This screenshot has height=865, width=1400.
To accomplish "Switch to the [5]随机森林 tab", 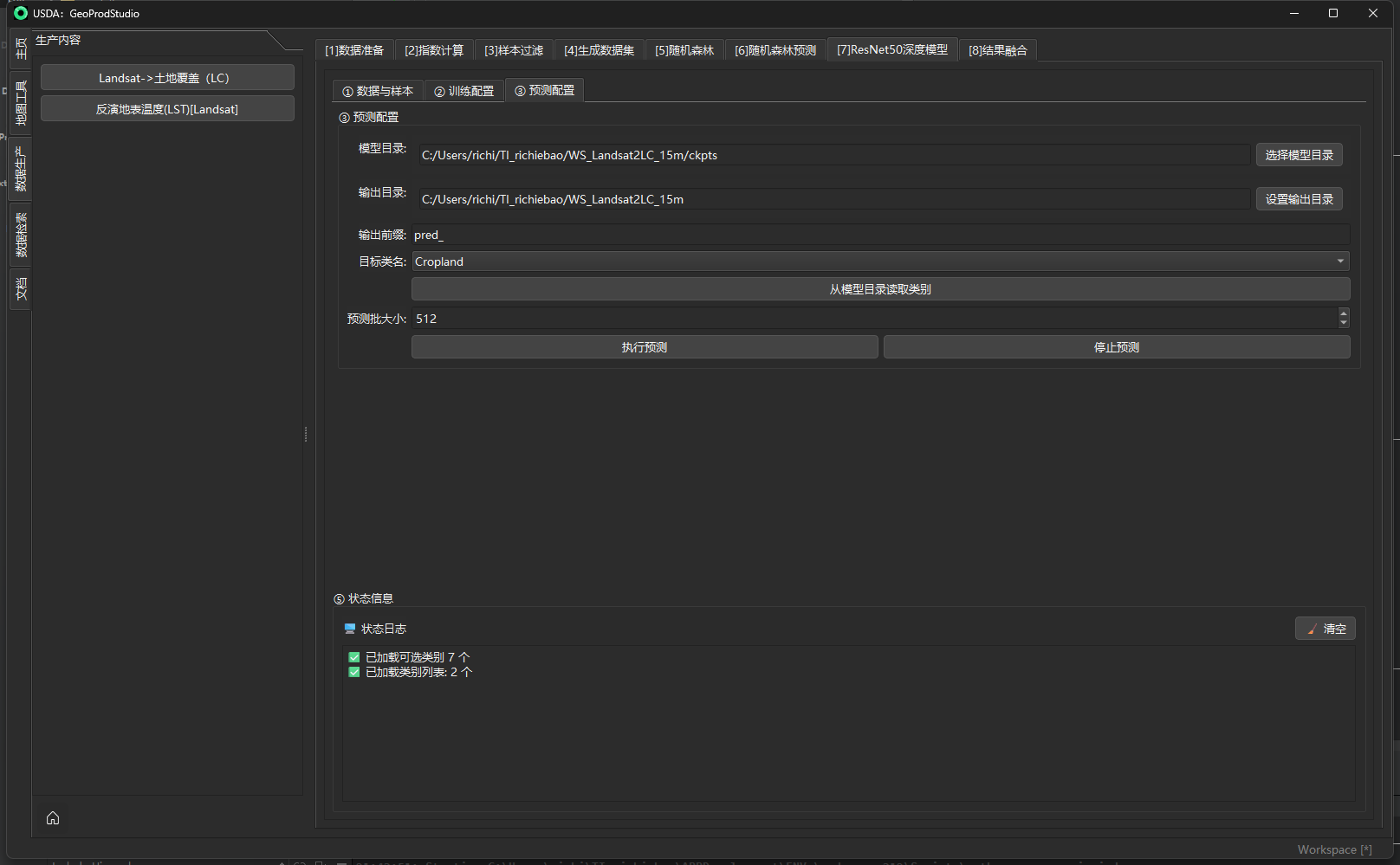I will (x=684, y=50).
